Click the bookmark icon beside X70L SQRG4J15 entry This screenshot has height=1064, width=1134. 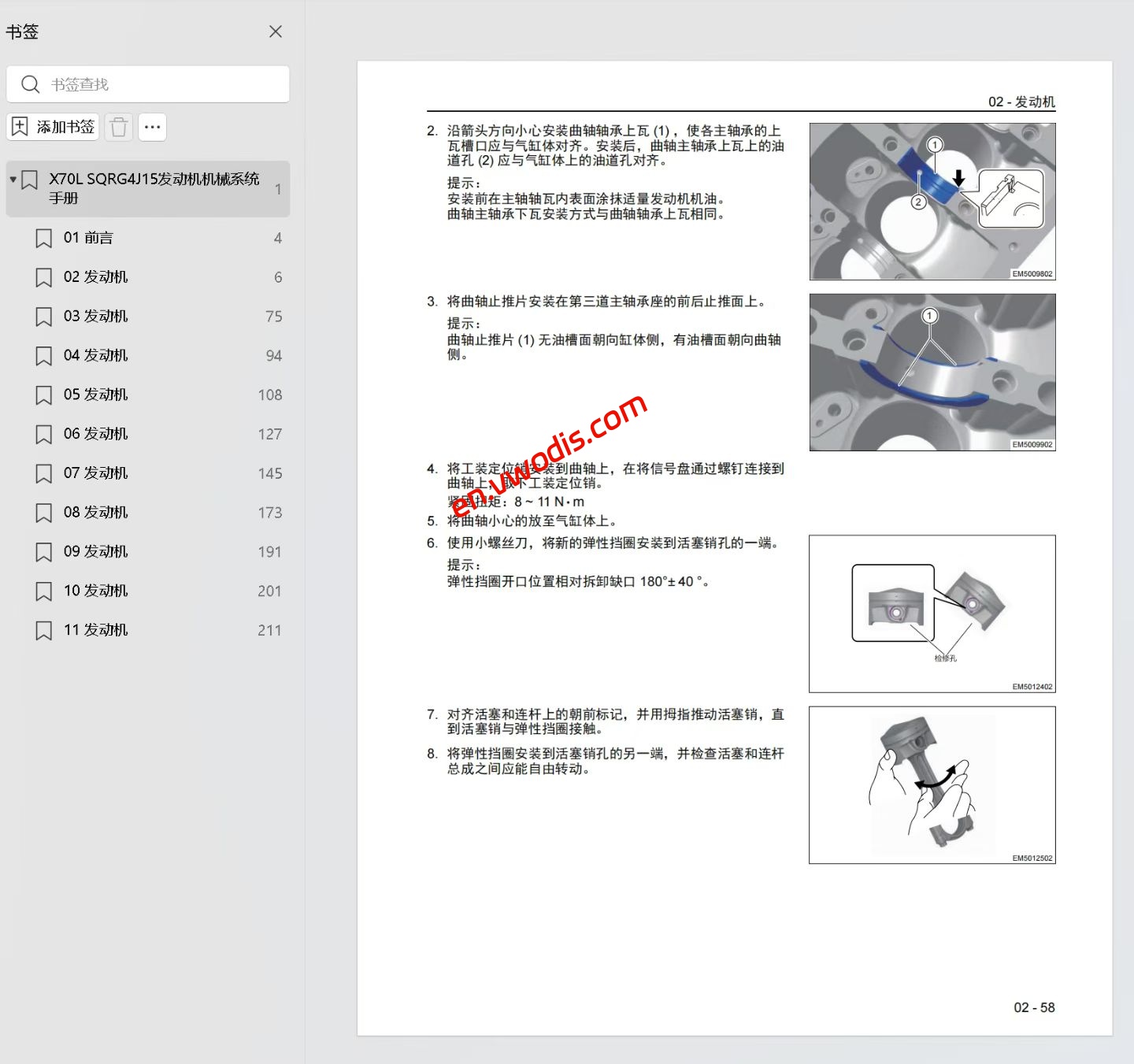coord(30,180)
